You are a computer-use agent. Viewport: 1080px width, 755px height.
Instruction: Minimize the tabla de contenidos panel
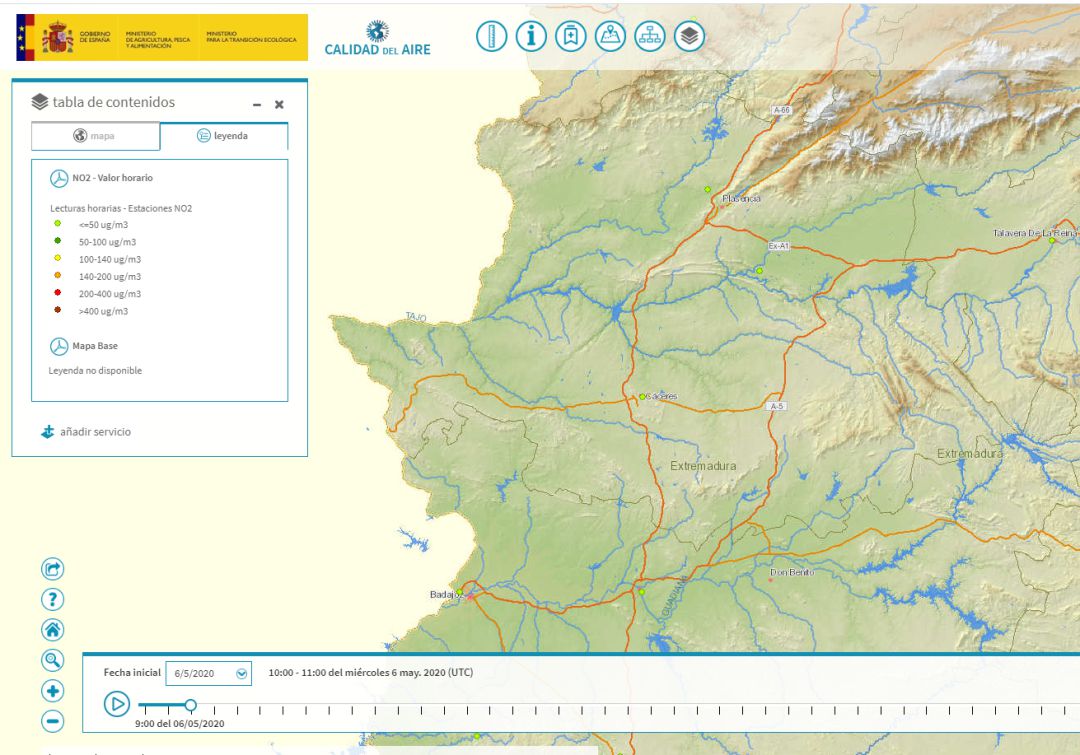coord(257,105)
